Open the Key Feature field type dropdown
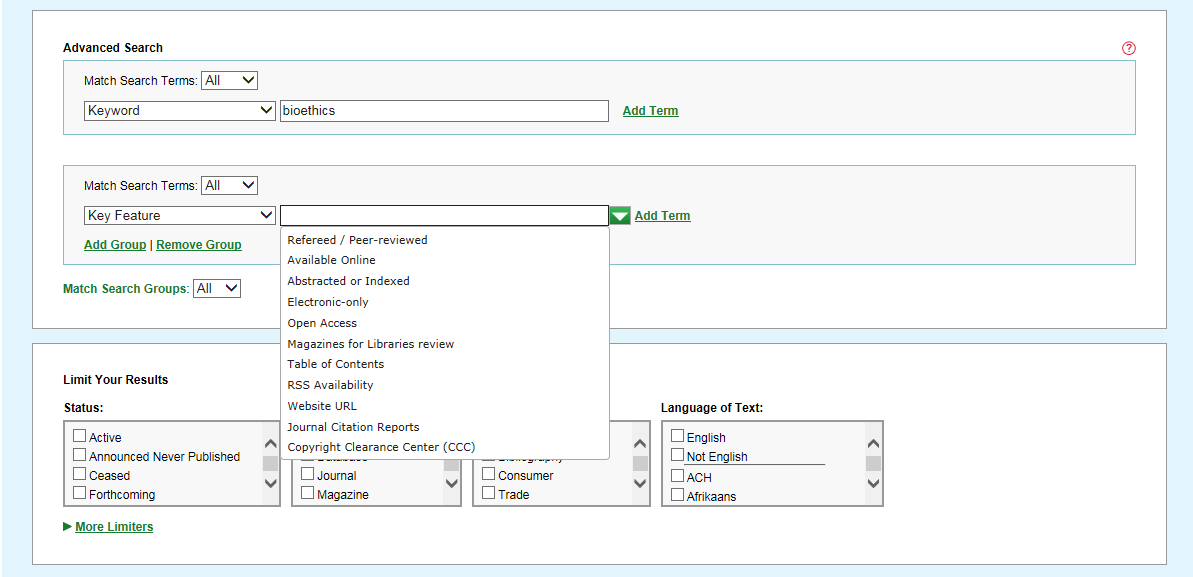The height and width of the screenshot is (577, 1193). coord(180,216)
